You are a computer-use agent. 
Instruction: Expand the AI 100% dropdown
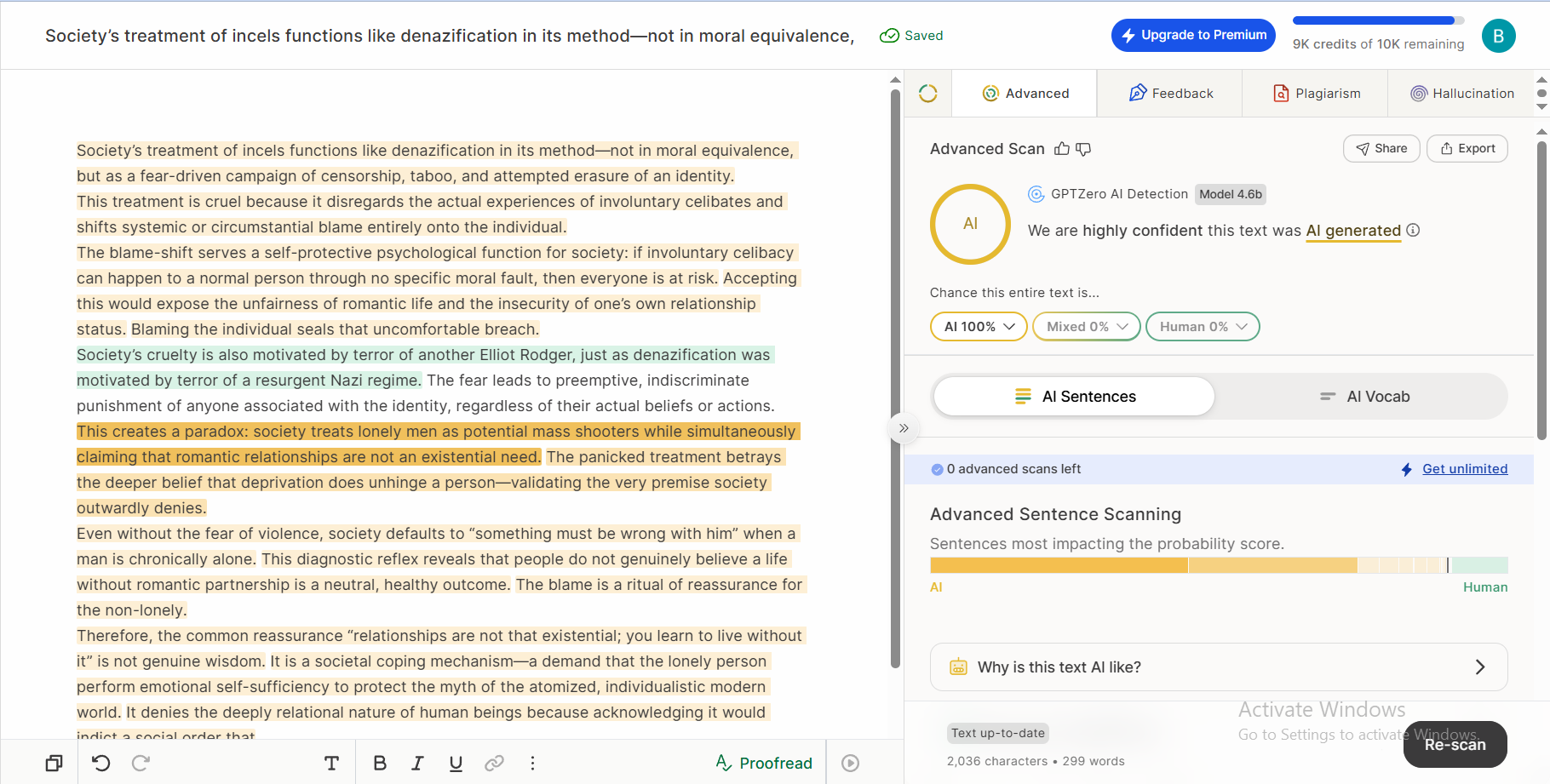pyautogui.click(x=979, y=327)
